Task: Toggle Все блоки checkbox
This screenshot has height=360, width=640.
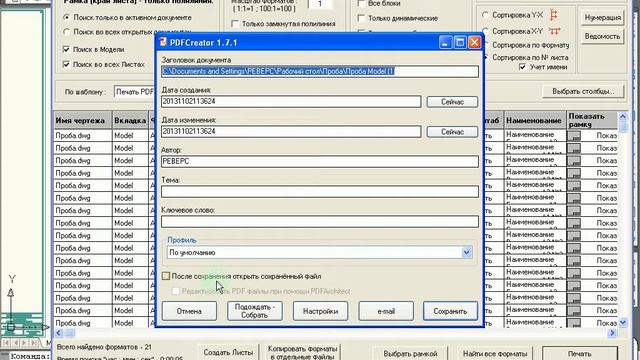Action: [361, 3]
